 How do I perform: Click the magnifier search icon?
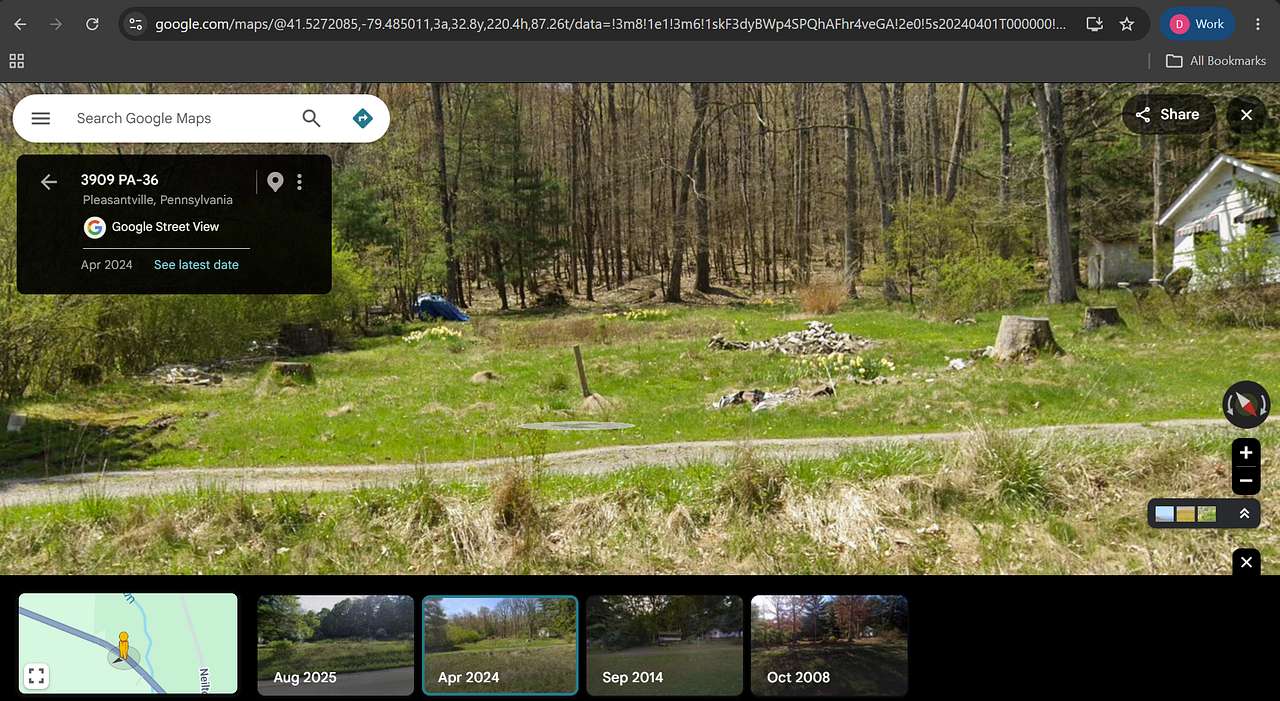[x=311, y=118]
